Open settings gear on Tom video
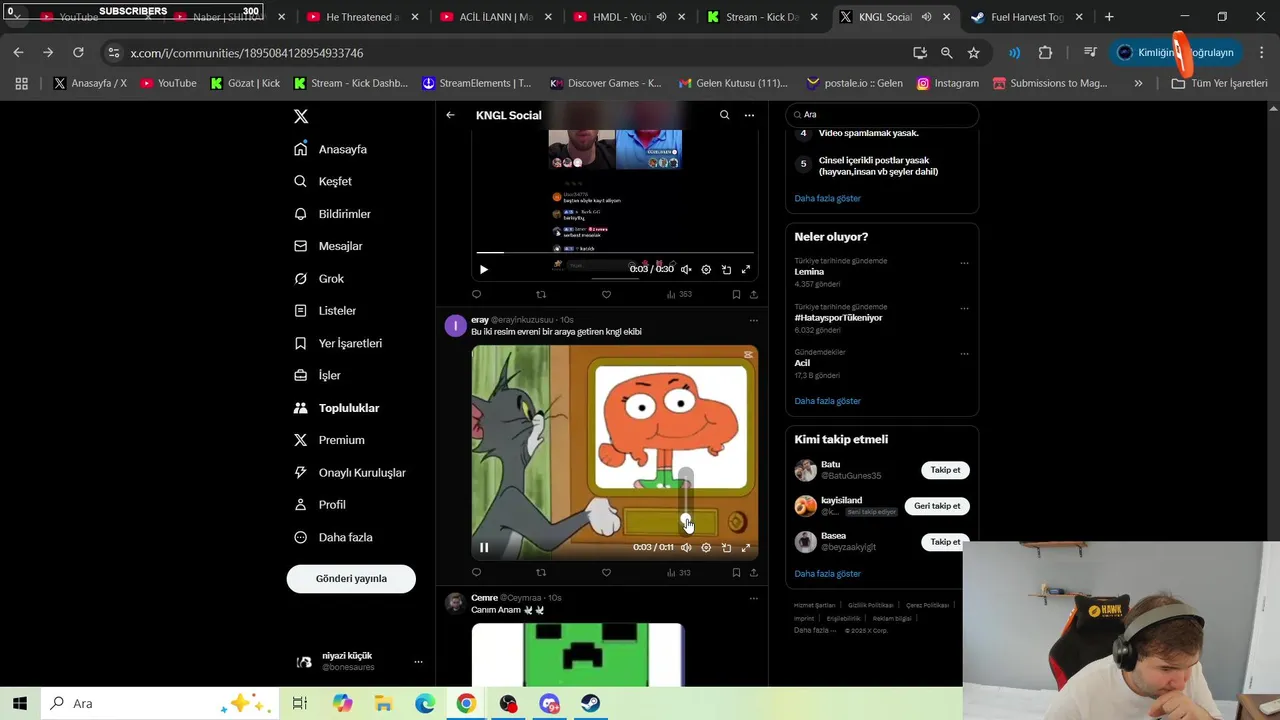The width and height of the screenshot is (1280, 720). [x=706, y=547]
